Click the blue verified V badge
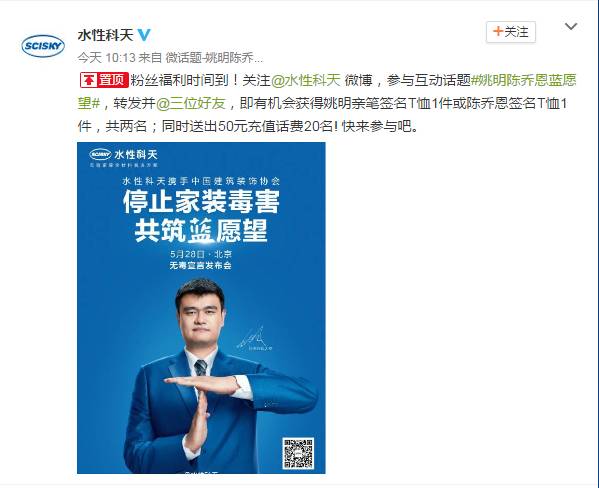The image size is (599, 488). tap(144, 35)
